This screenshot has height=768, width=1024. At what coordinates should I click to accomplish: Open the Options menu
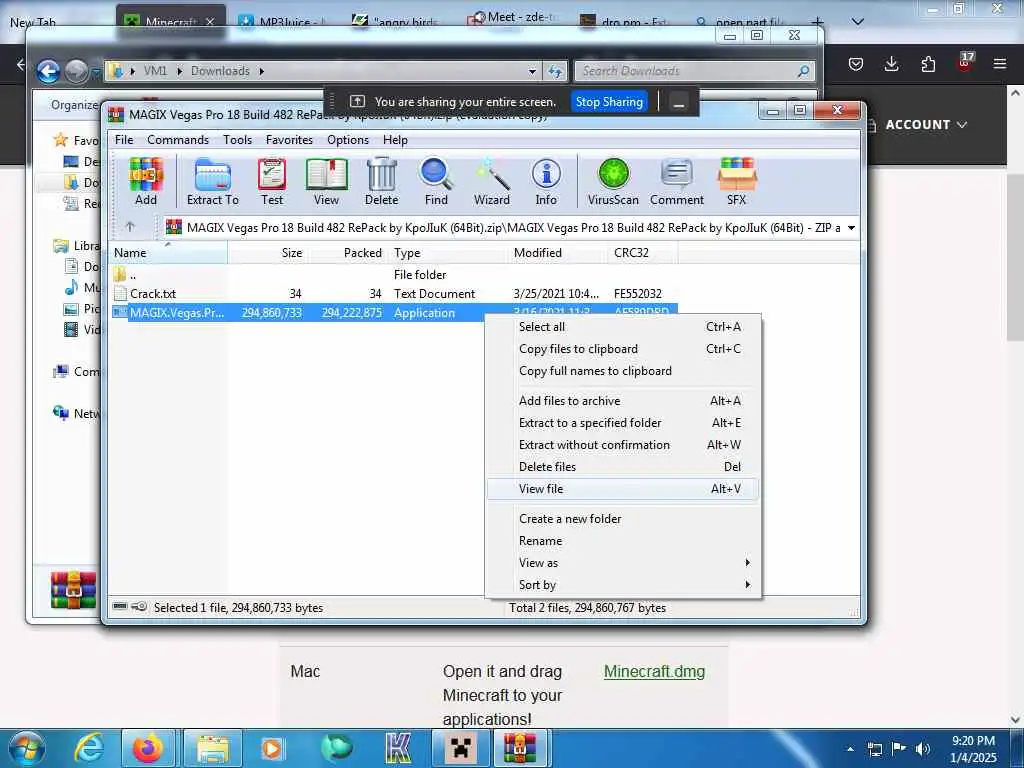click(x=348, y=140)
